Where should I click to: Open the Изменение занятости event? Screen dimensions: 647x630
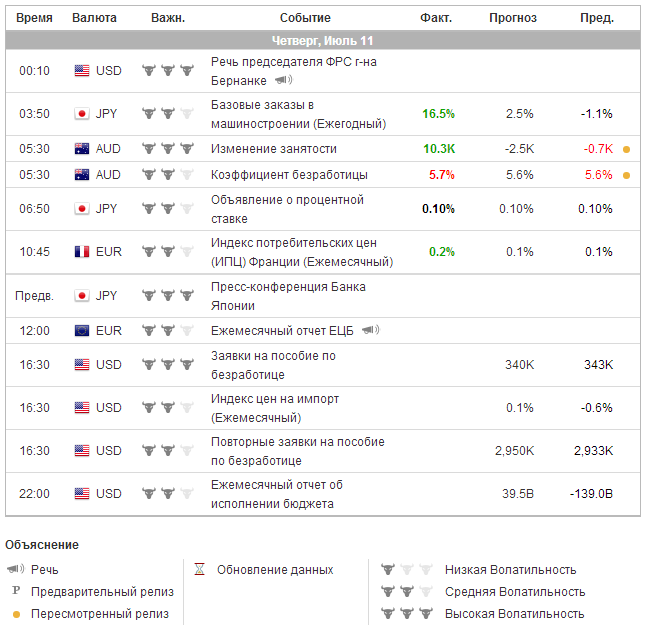(274, 149)
